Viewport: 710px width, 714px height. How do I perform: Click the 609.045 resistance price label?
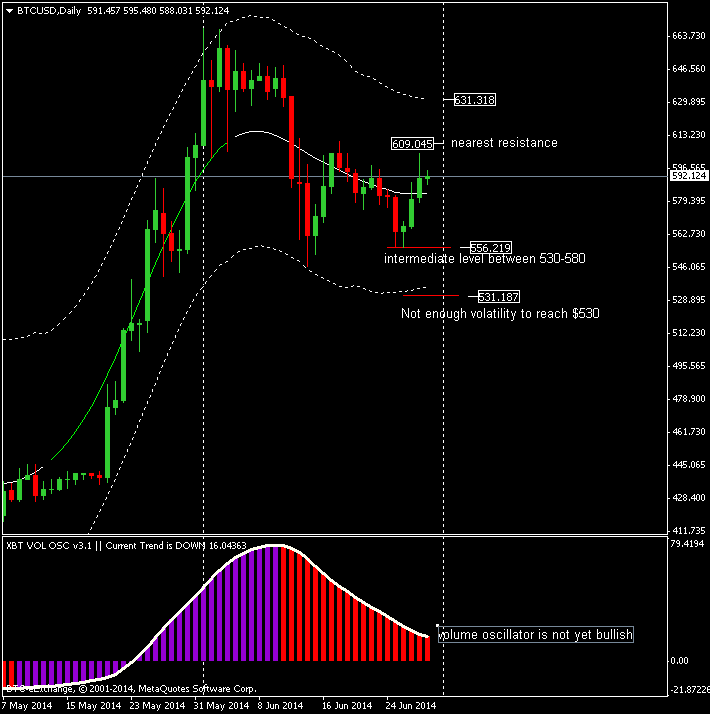point(412,144)
